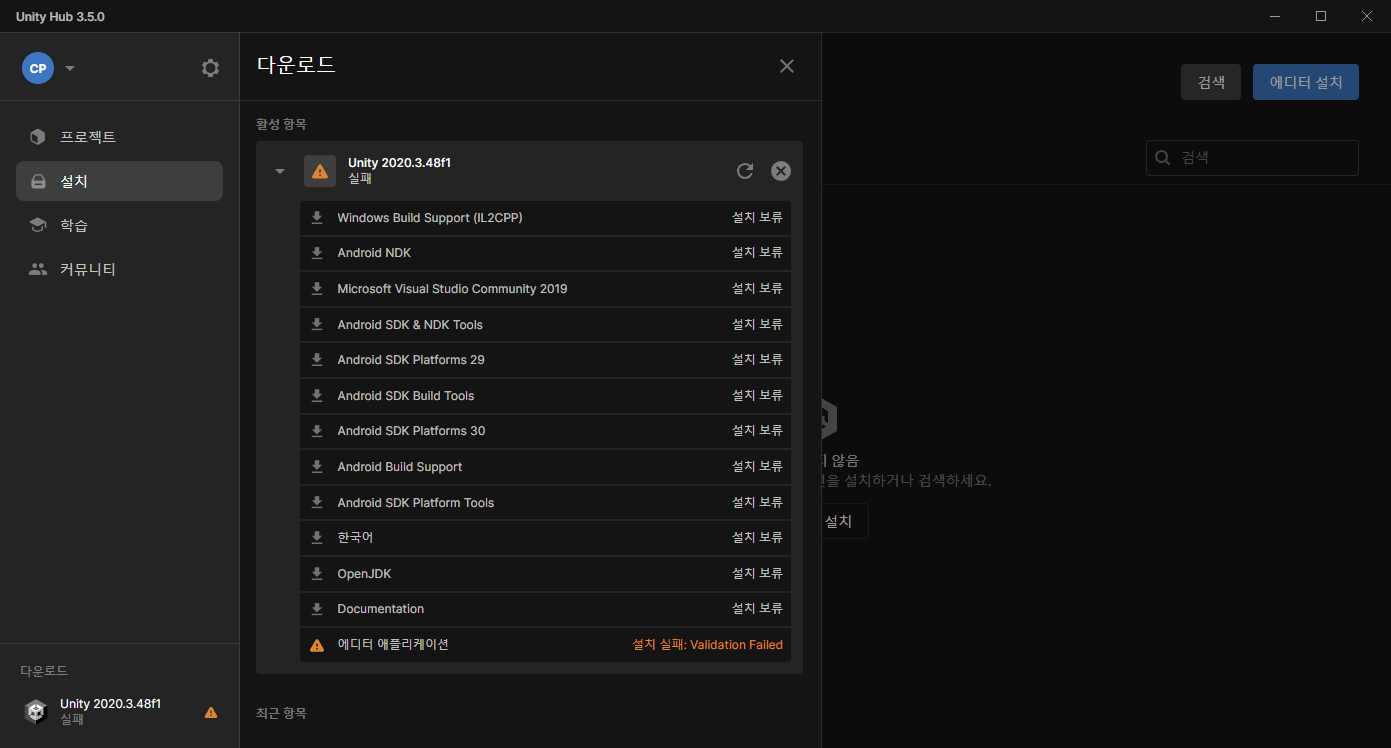Open Unity 2020.3.48f1 entry in sidebar downloads

(x=119, y=711)
